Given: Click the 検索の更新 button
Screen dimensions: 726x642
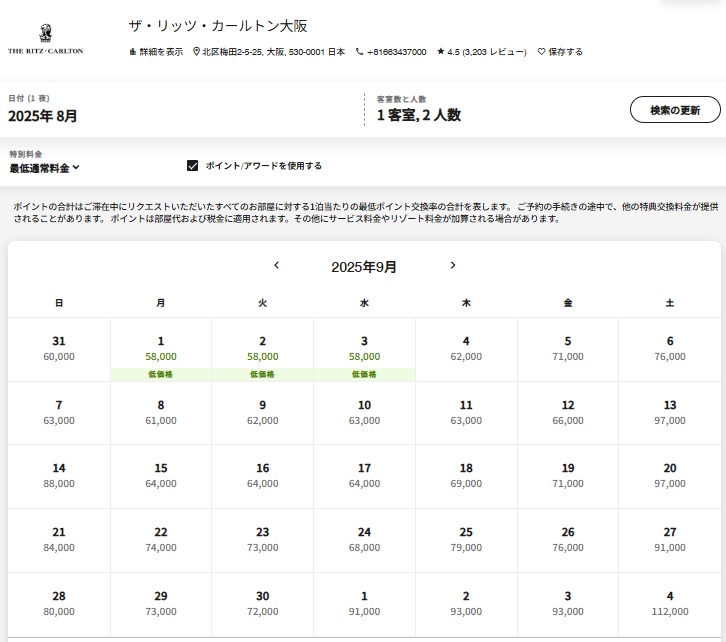Looking at the screenshot, I should point(675,110).
